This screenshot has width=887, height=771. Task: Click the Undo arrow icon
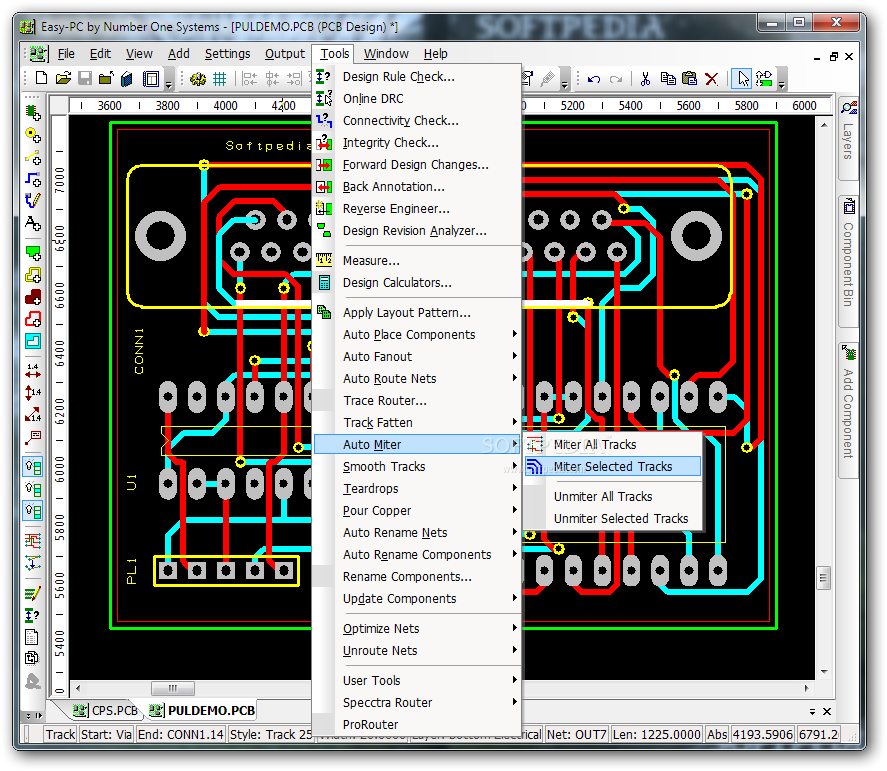593,79
